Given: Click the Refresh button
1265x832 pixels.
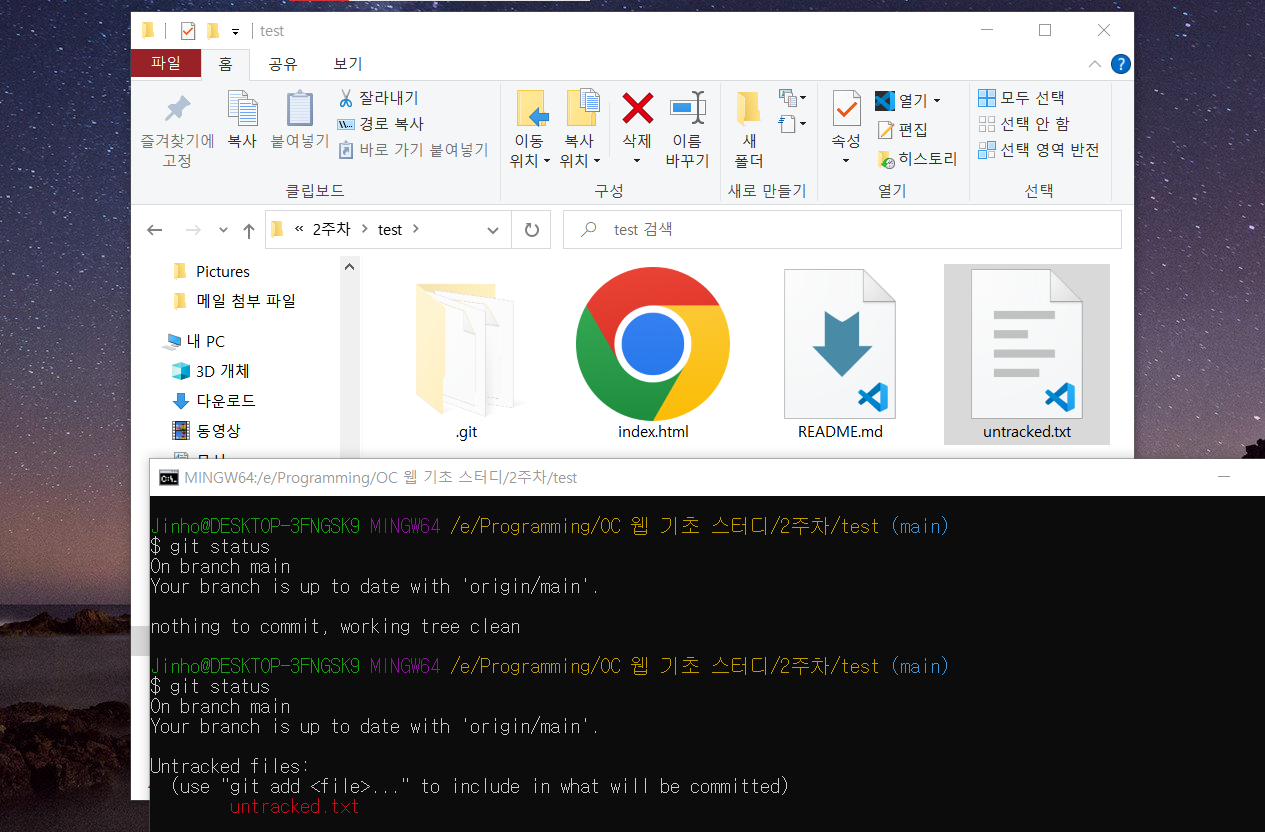Looking at the screenshot, I should pos(531,230).
